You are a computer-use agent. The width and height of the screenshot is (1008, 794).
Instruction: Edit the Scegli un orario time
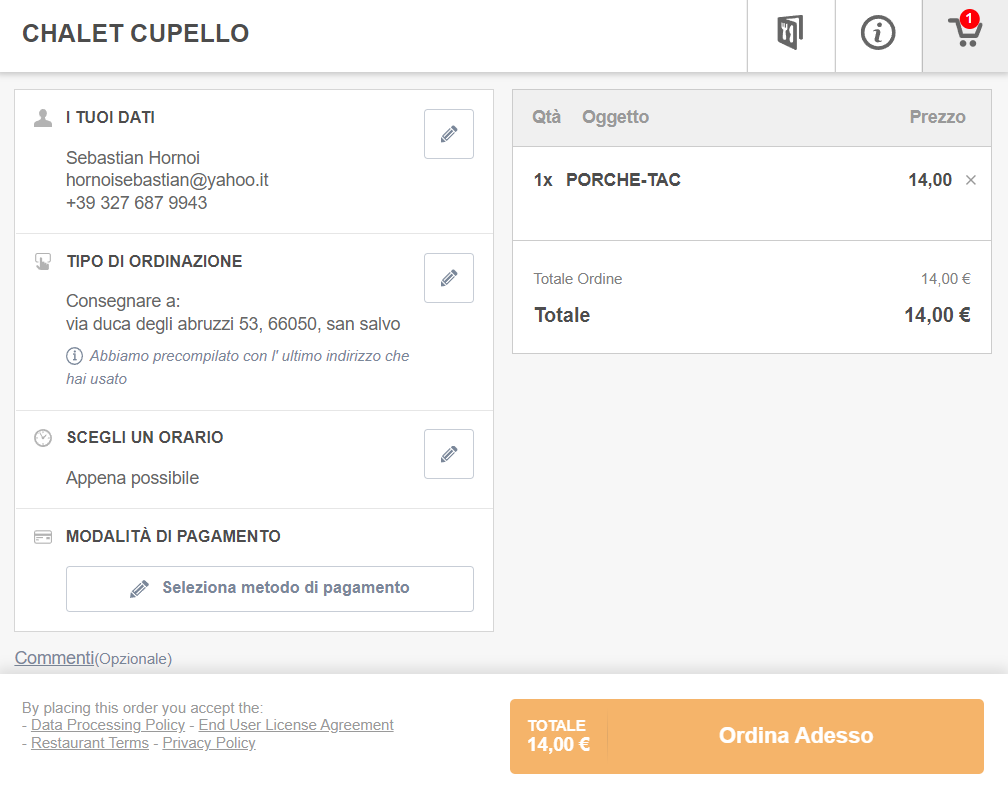coord(449,454)
